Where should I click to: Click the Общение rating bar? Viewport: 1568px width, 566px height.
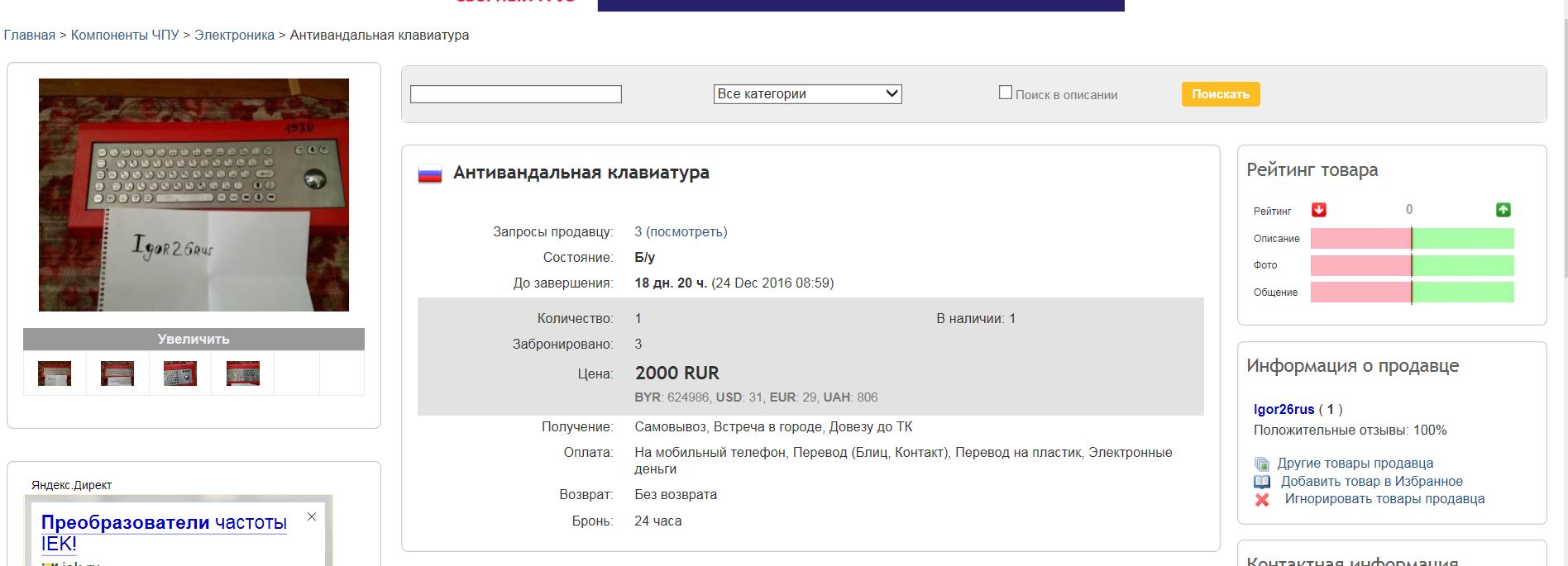(1413, 292)
